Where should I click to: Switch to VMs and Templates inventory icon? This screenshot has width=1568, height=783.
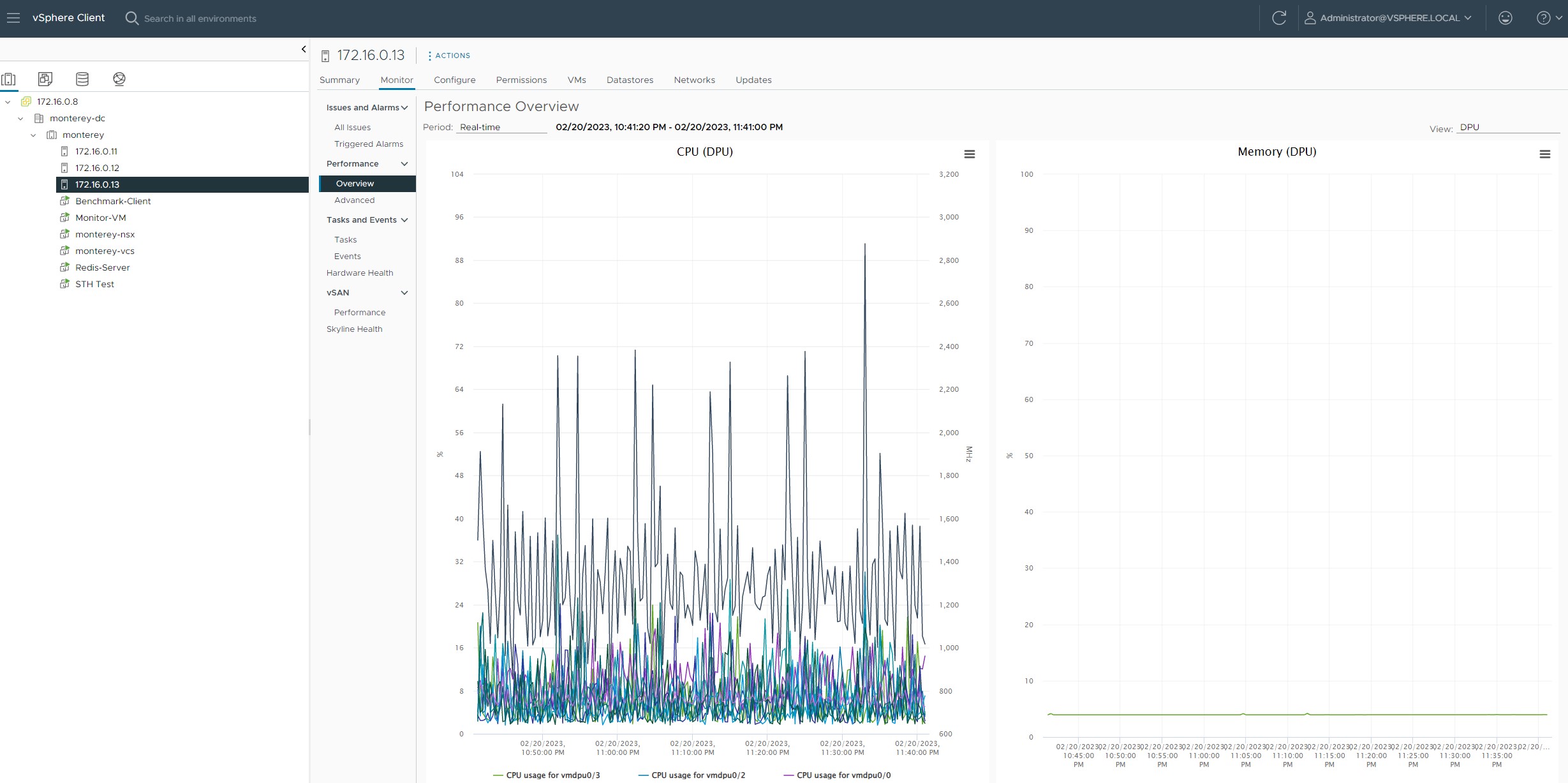point(45,79)
